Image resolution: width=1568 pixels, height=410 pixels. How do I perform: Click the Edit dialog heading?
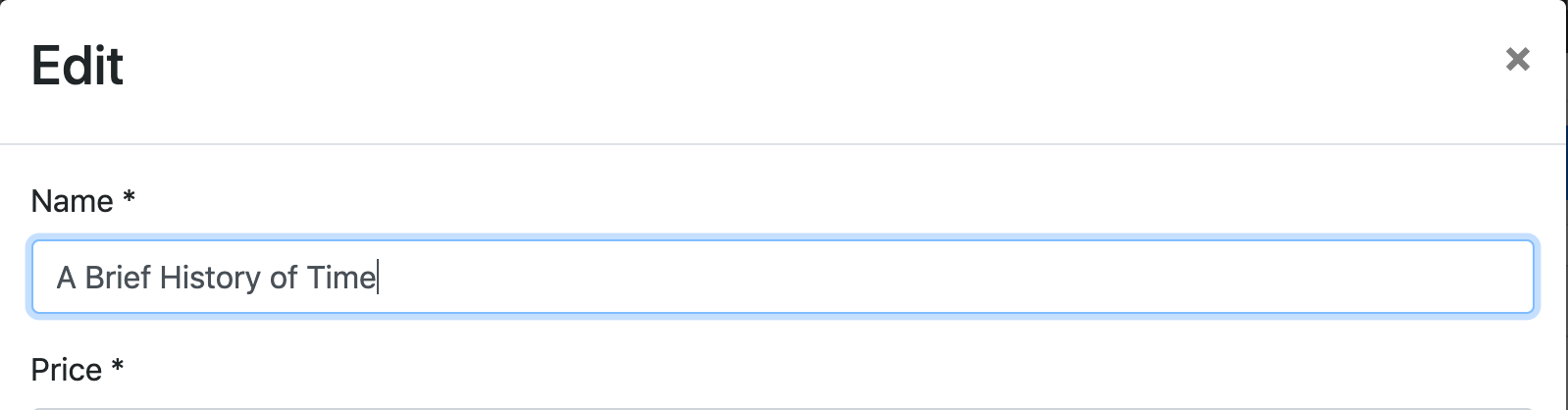pyautogui.click(x=78, y=66)
